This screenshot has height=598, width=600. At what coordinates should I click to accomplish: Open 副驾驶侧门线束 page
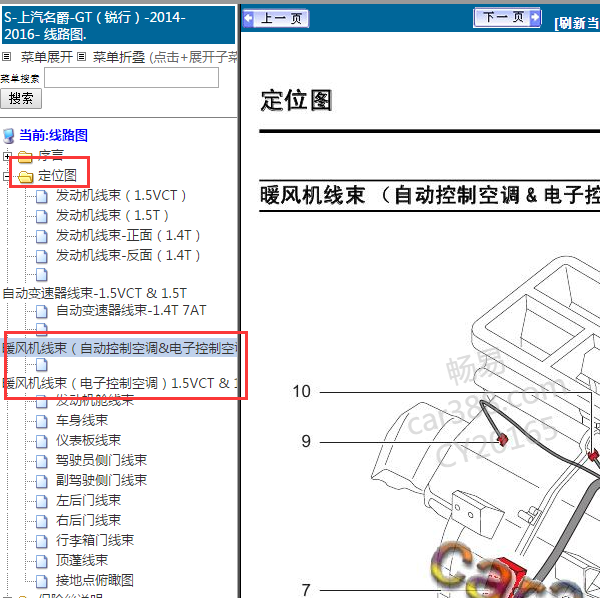click(x=101, y=480)
